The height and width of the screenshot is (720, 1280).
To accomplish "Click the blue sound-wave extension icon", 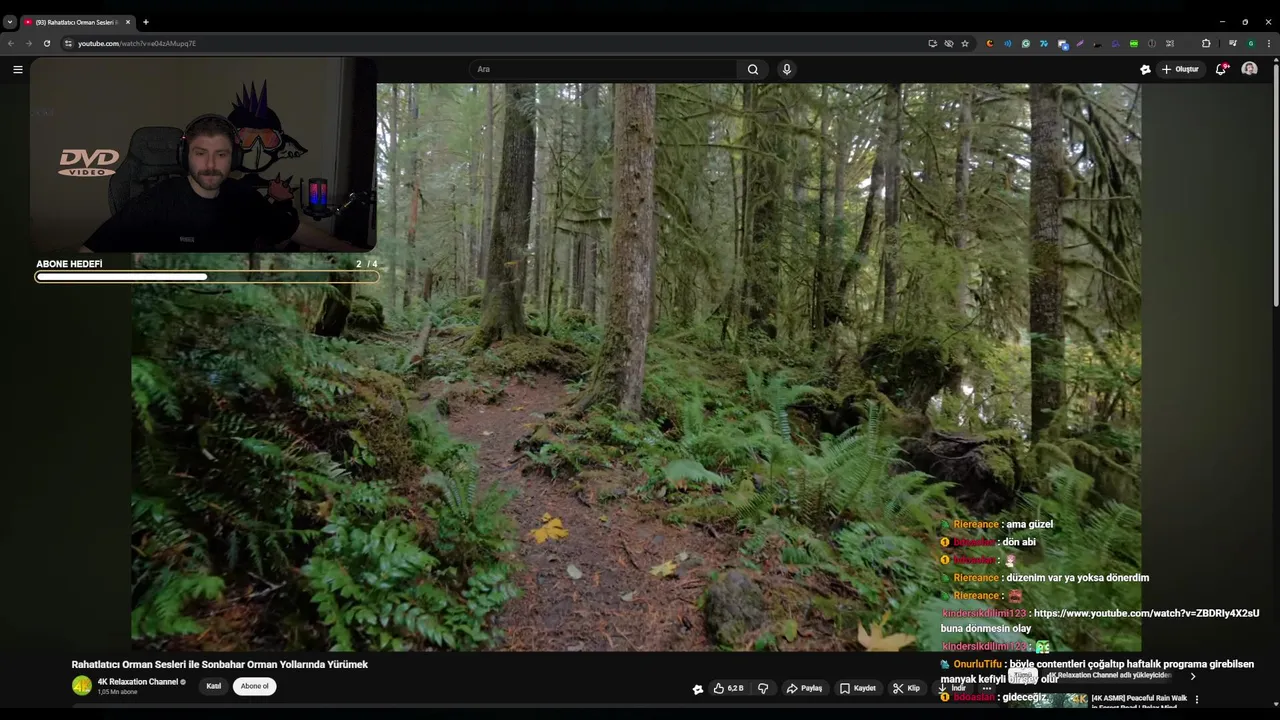I will pos(1008,43).
